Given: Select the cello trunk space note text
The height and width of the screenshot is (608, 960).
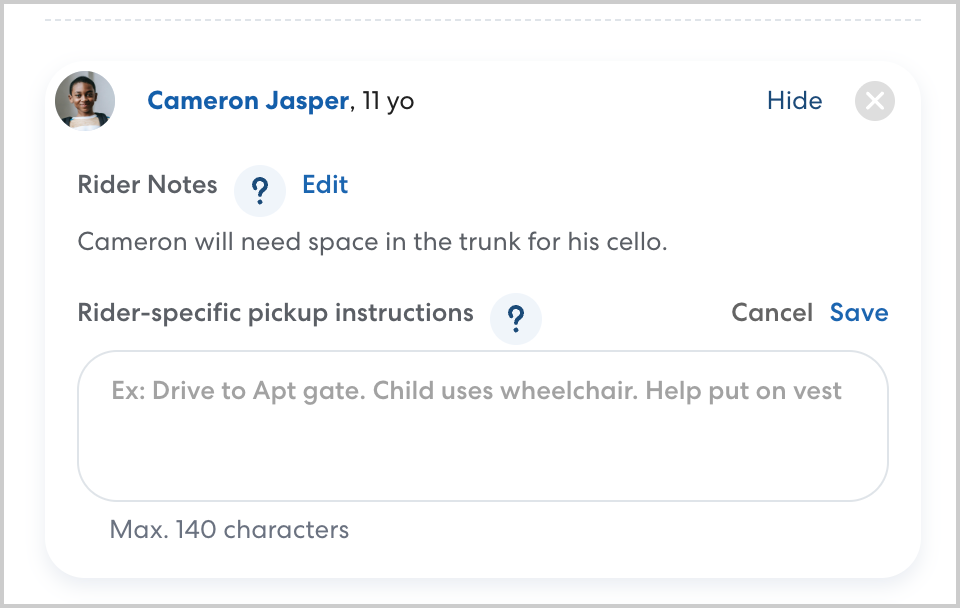Looking at the screenshot, I should [x=372, y=242].
